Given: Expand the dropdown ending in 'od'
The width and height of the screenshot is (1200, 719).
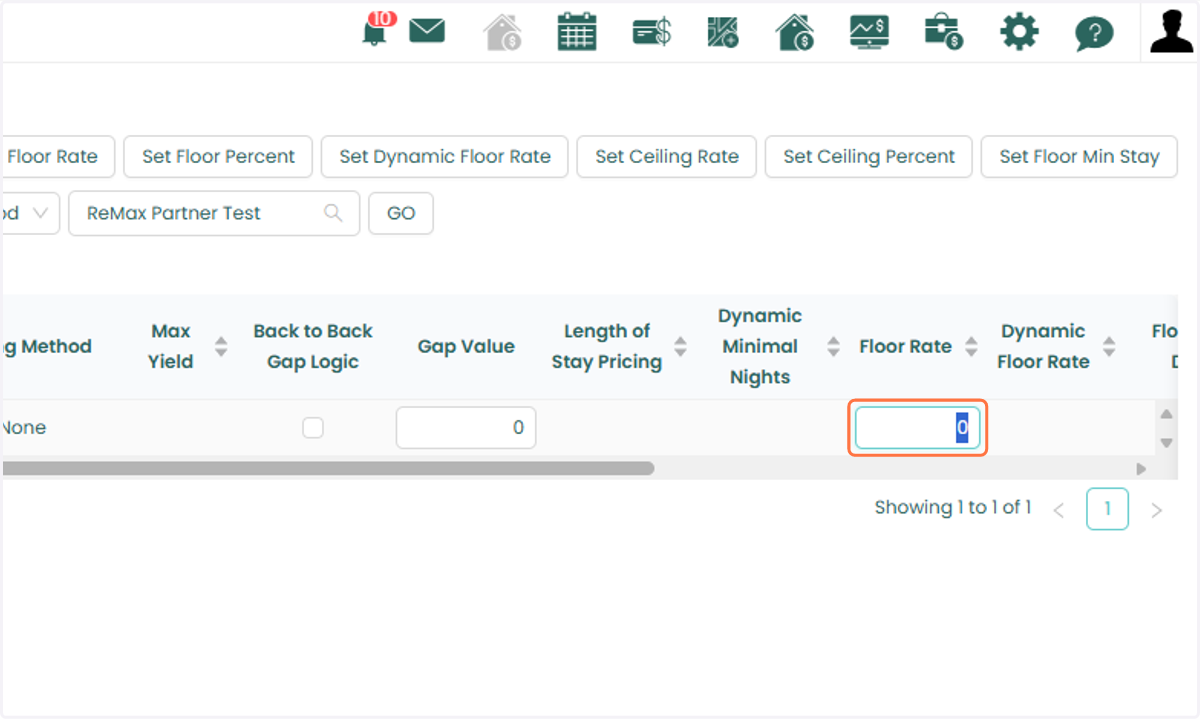Looking at the screenshot, I should pyautogui.click(x=28, y=213).
